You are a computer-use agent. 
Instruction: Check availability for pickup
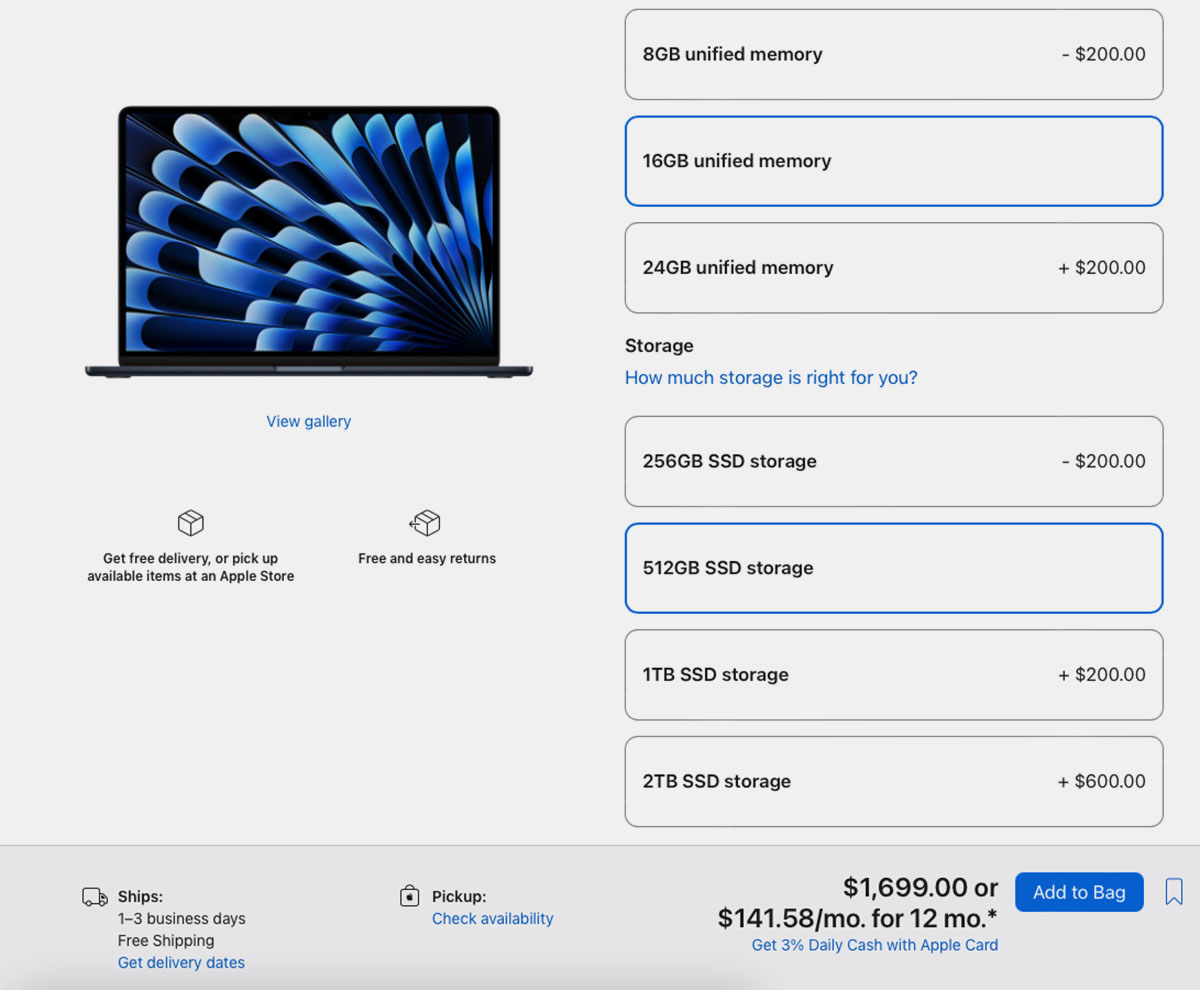click(x=492, y=919)
